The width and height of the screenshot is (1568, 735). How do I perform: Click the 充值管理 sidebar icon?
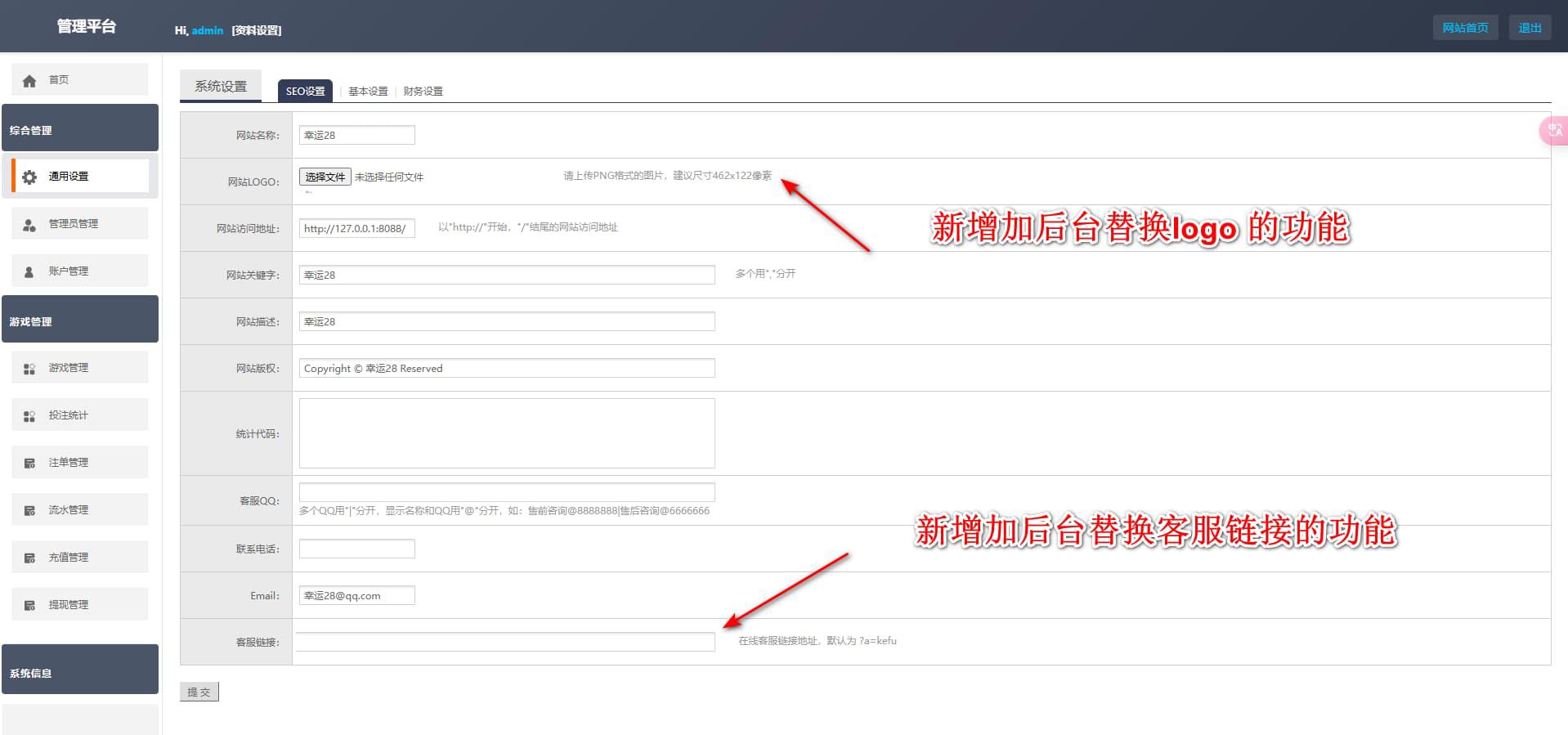29,558
